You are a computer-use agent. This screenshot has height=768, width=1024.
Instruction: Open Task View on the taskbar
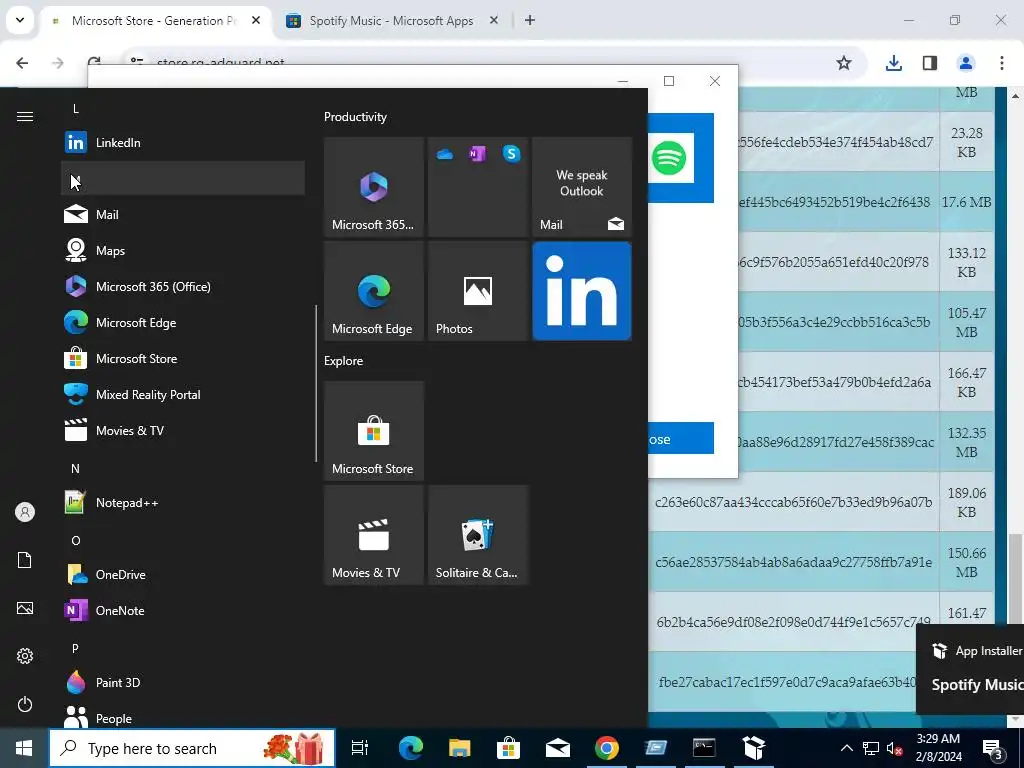click(360, 748)
